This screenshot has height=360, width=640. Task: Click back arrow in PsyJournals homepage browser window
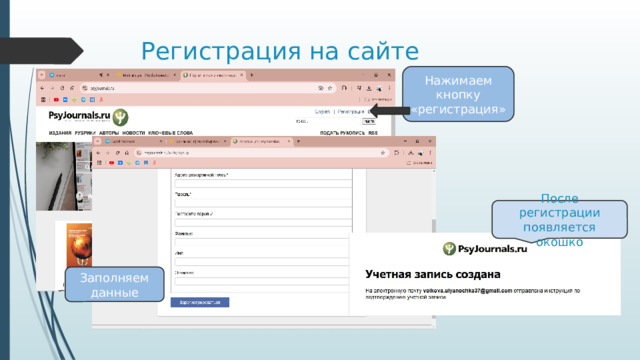click(42, 88)
